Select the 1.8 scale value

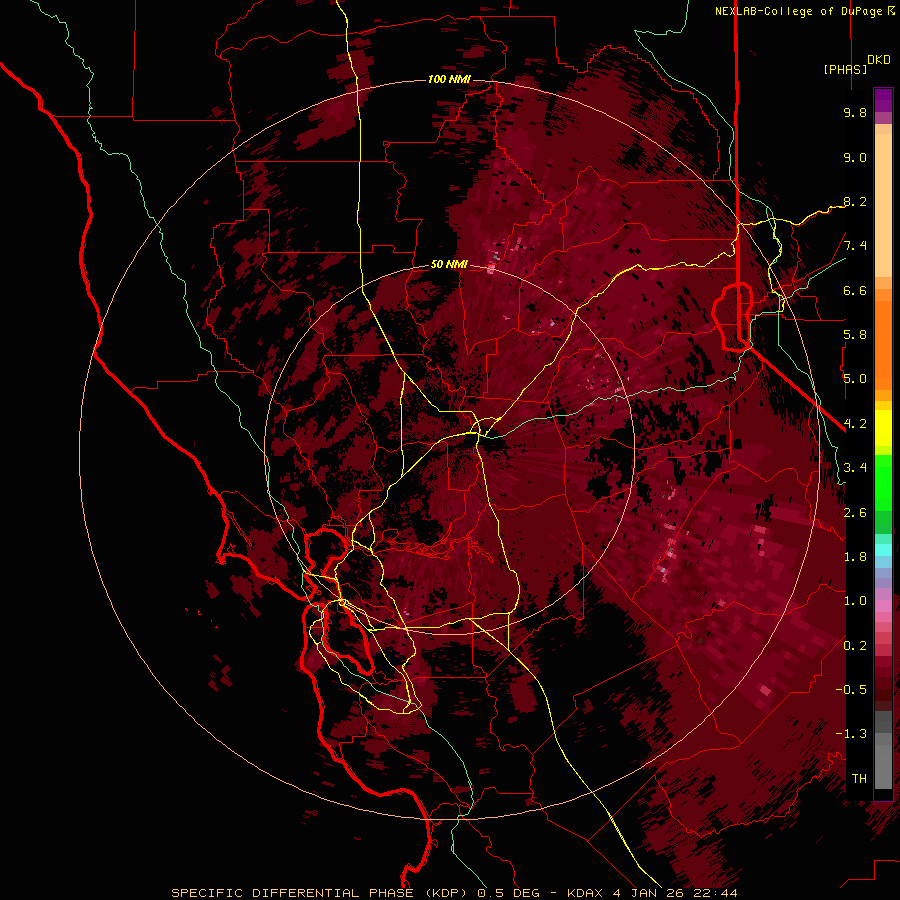(855, 557)
